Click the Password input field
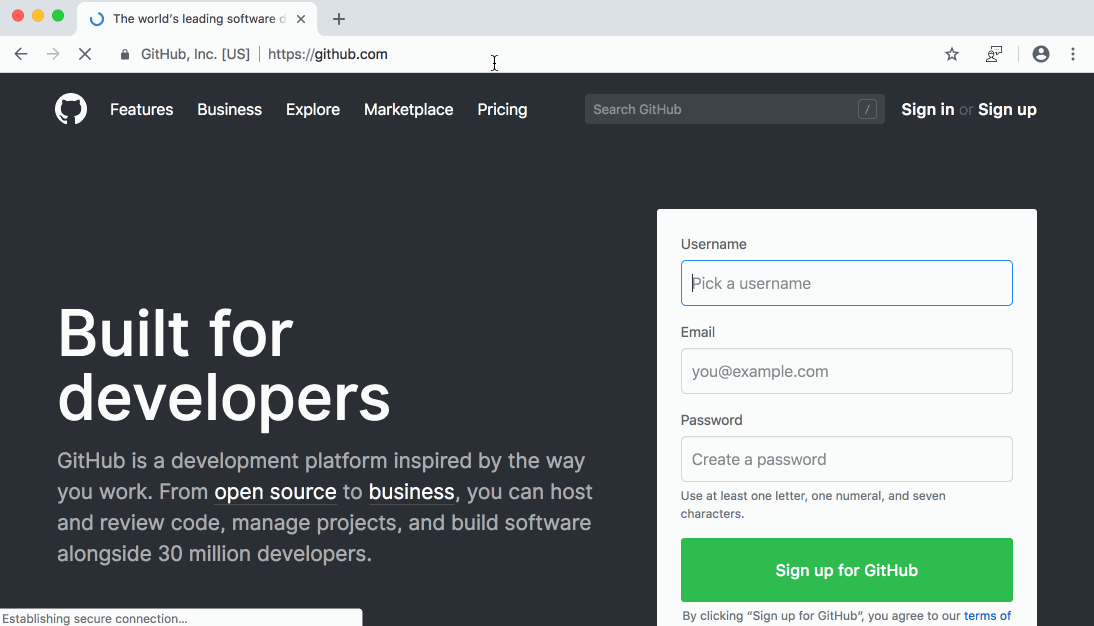Viewport: 1094px width, 626px height. (x=846, y=459)
